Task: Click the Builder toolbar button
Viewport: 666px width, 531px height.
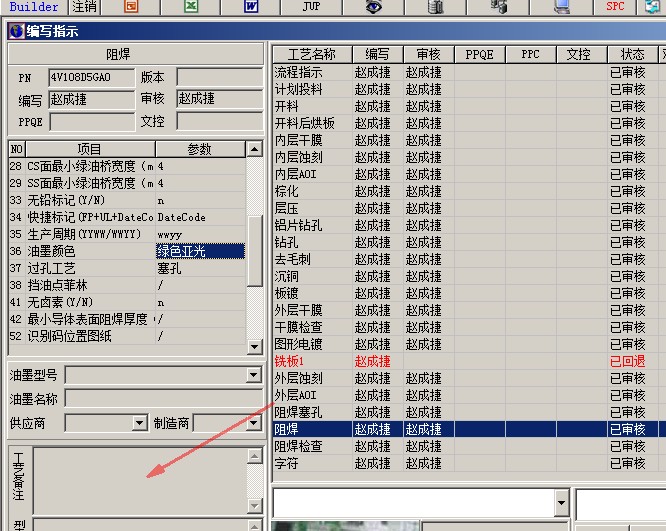Action: click(x=34, y=6)
